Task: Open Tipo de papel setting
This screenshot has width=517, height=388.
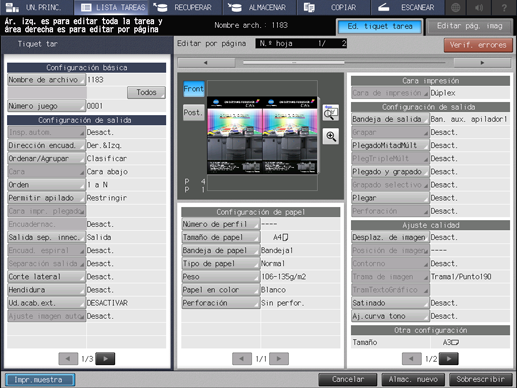Action: click(x=221, y=264)
